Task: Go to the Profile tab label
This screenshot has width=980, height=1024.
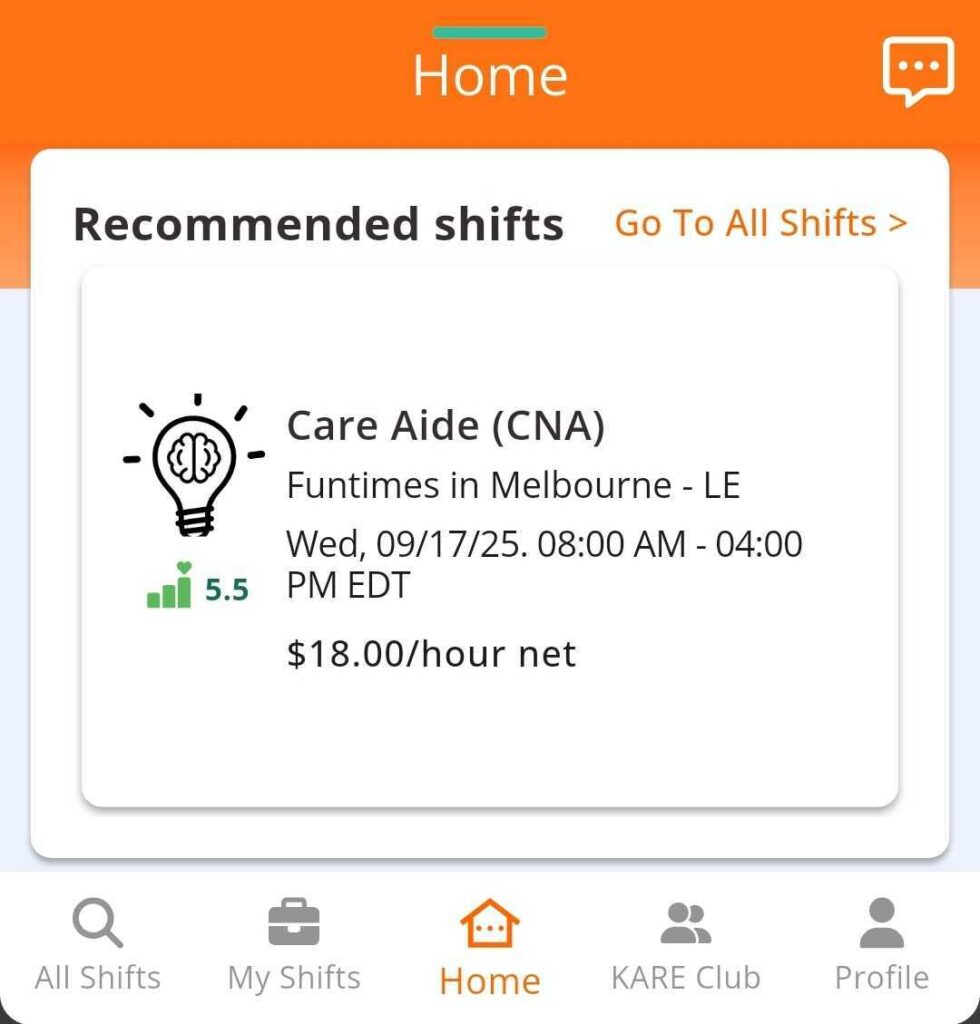Action: pyautogui.click(x=882, y=977)
